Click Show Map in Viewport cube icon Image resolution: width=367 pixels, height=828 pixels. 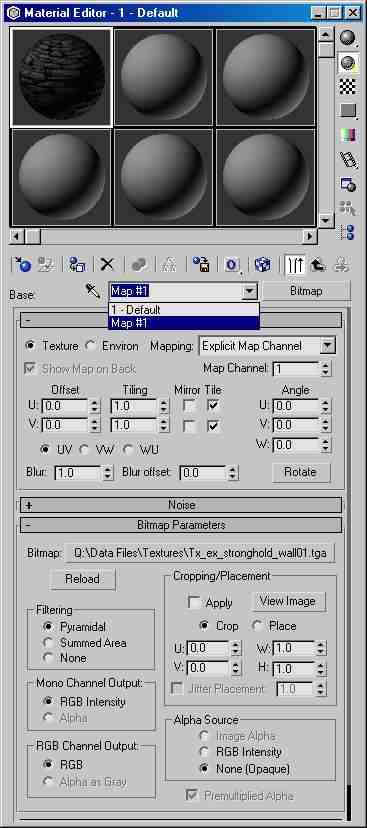[x=262, y=264]
